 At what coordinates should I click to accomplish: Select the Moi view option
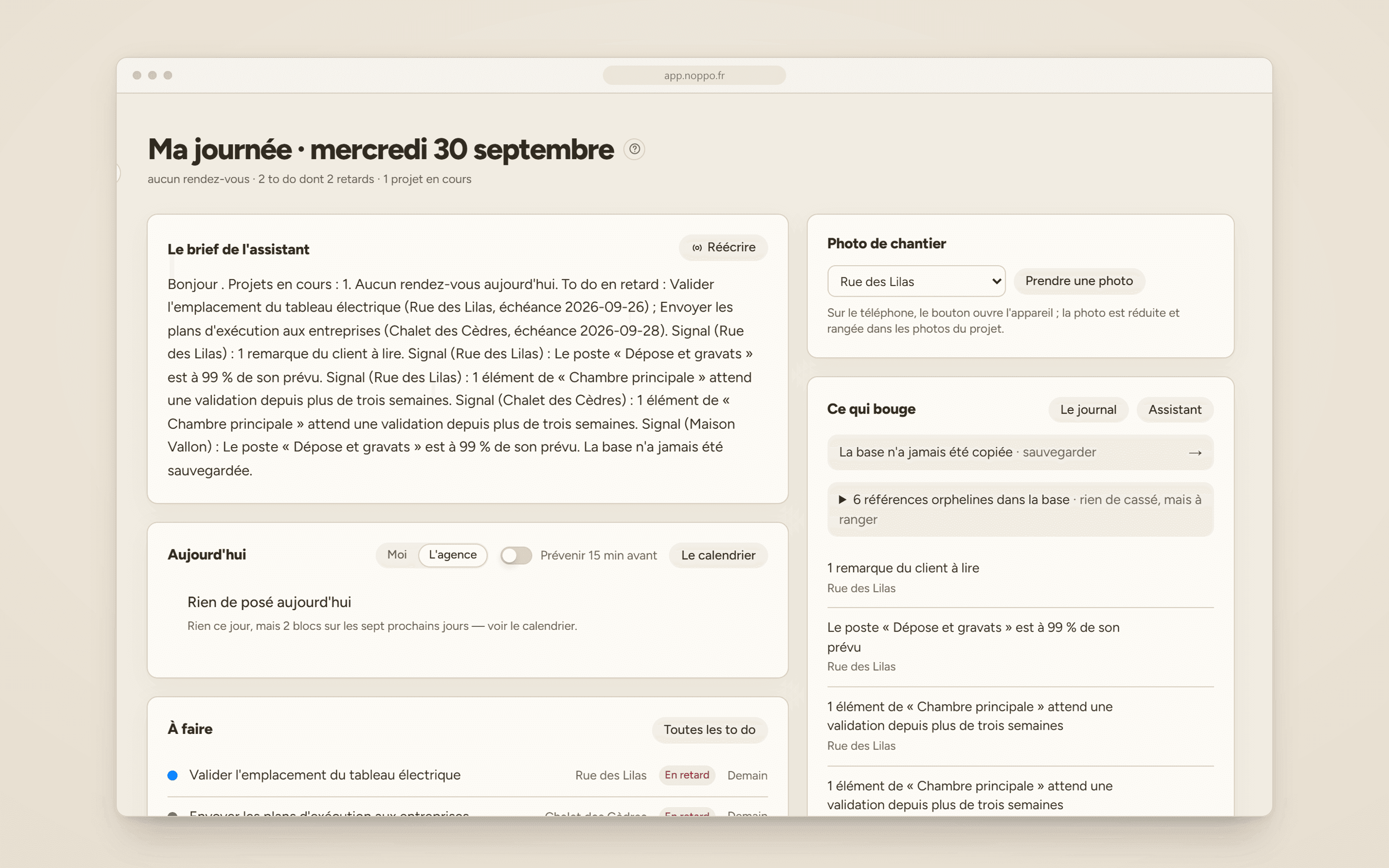tap(396, 555)
